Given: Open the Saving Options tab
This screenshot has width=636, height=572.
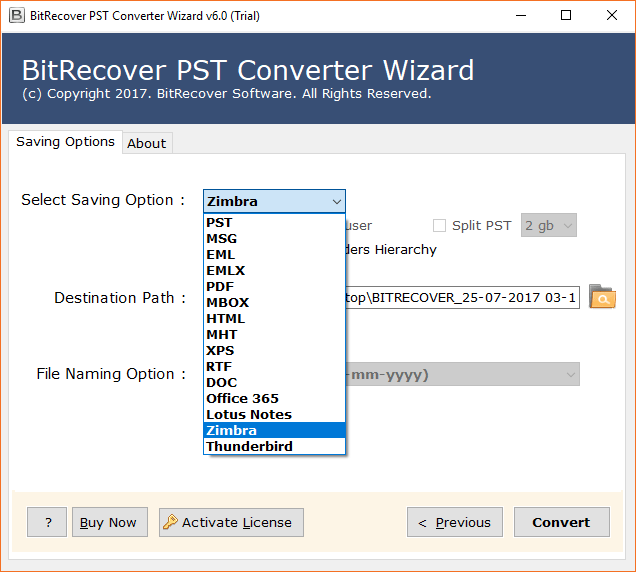Looking at the screenshot, I should (65, 142).
